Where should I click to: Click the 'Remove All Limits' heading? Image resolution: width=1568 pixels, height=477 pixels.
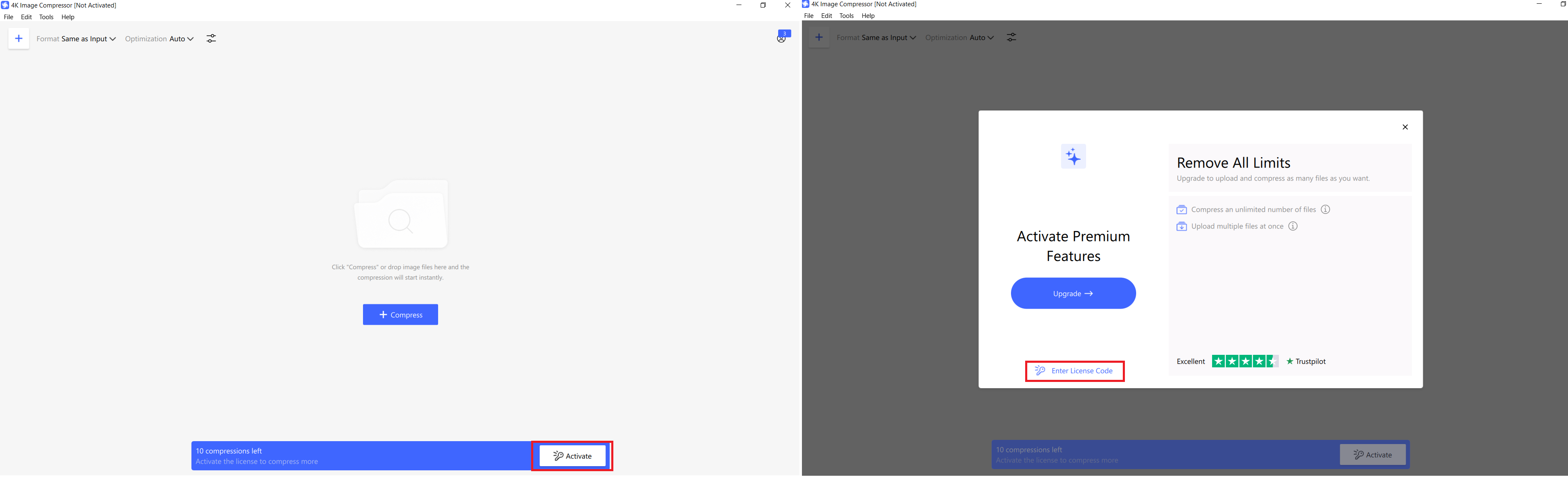click(x=1234, y=163)
